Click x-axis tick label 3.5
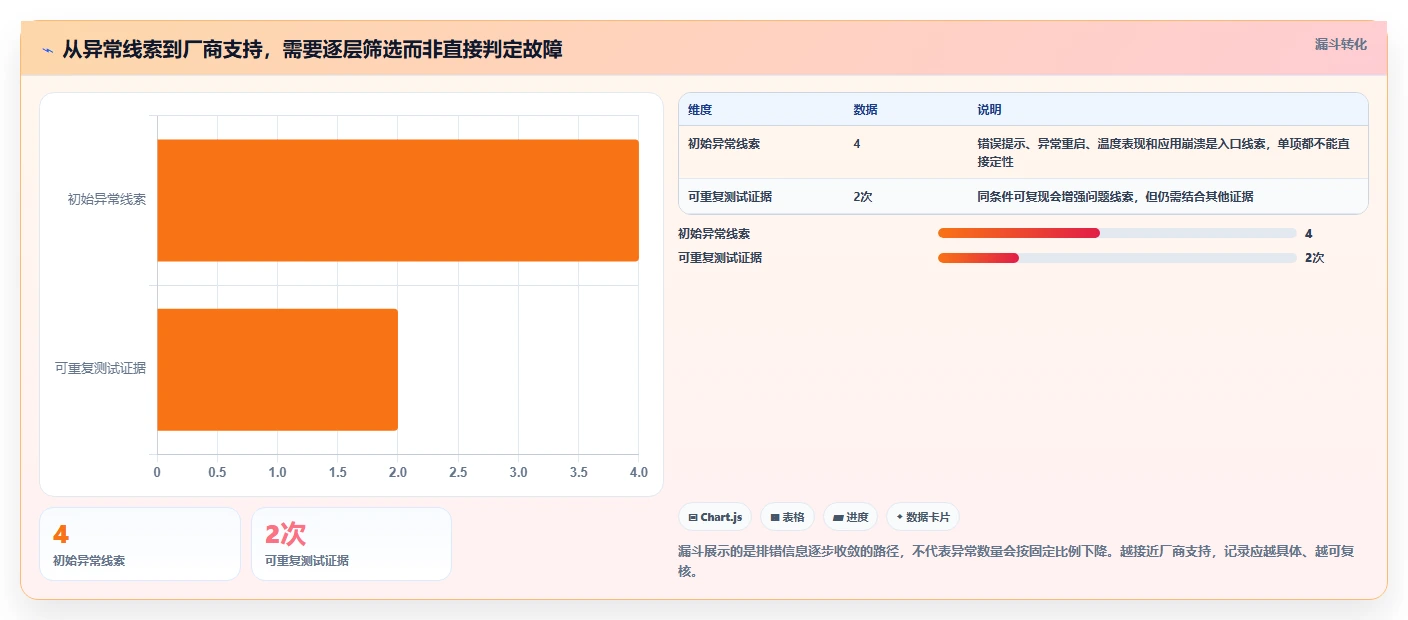1408x620 pixels. click(x=578, y=472)
